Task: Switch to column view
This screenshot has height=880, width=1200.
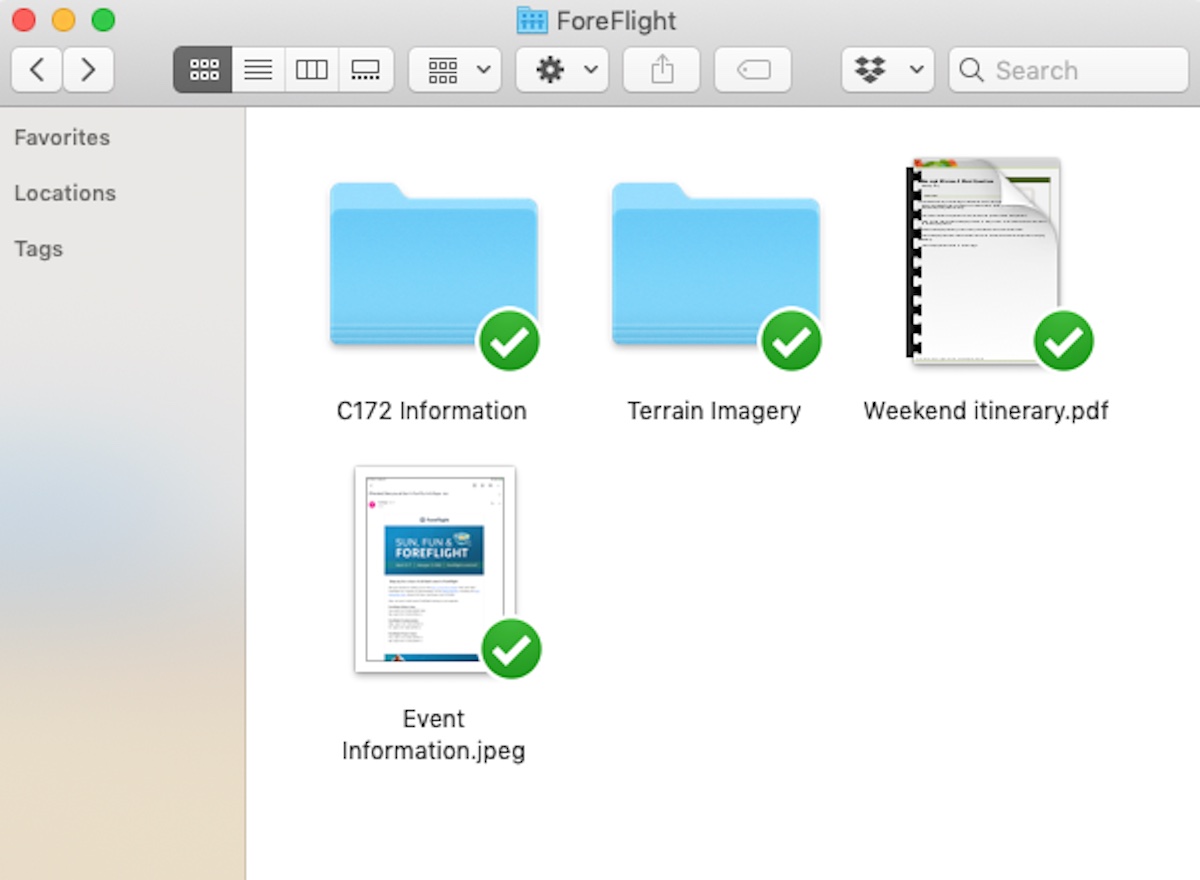Action: coord(312,70)
